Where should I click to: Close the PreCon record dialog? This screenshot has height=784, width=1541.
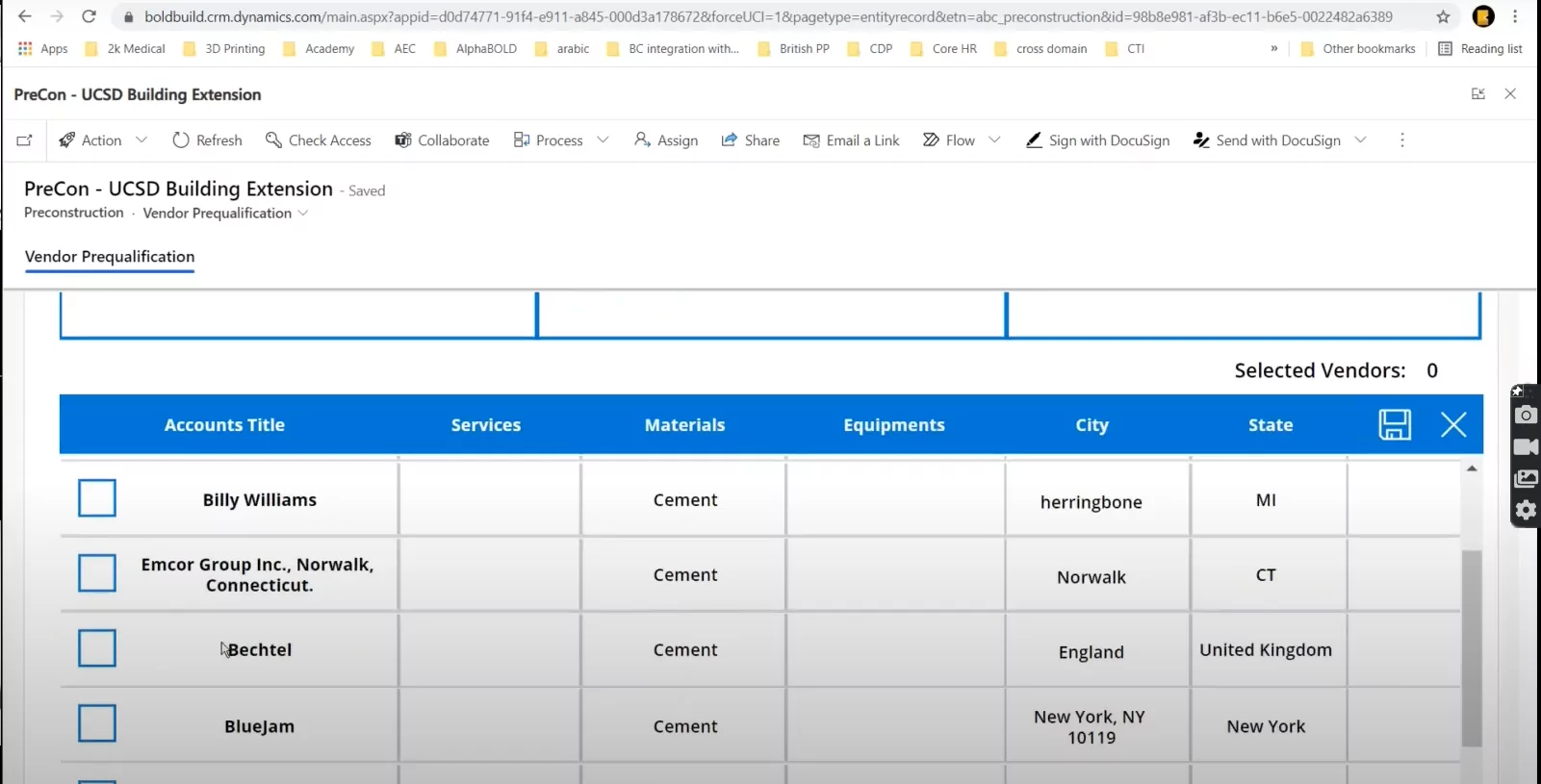1510,93
